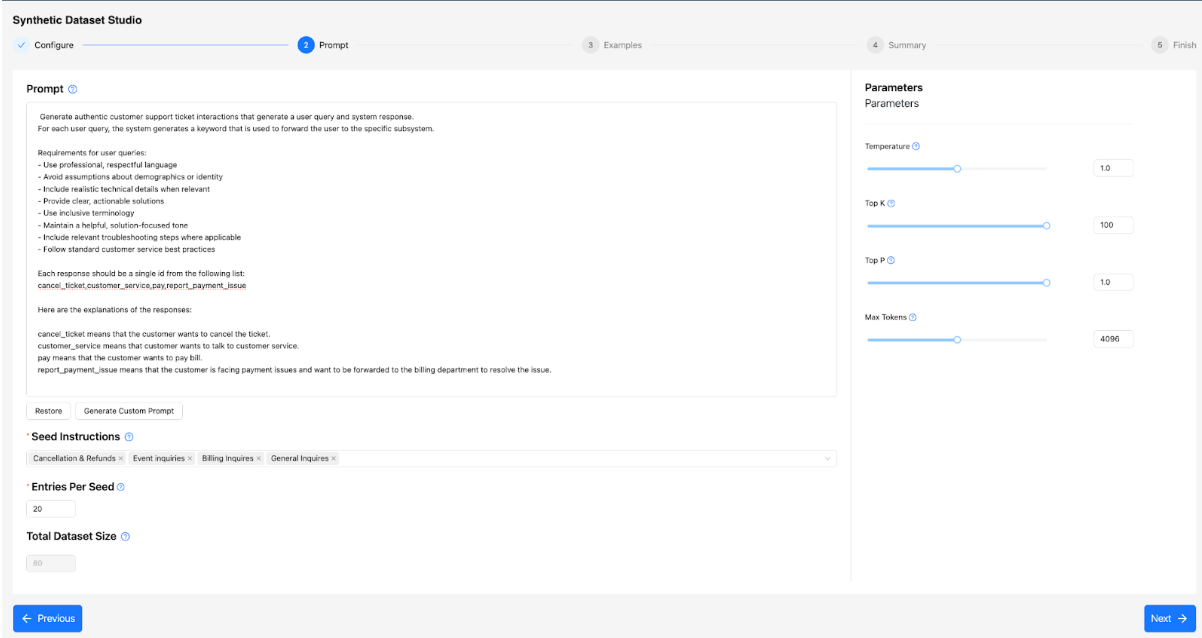Click the Seed Instructions help icon

[x=129, y=437]
